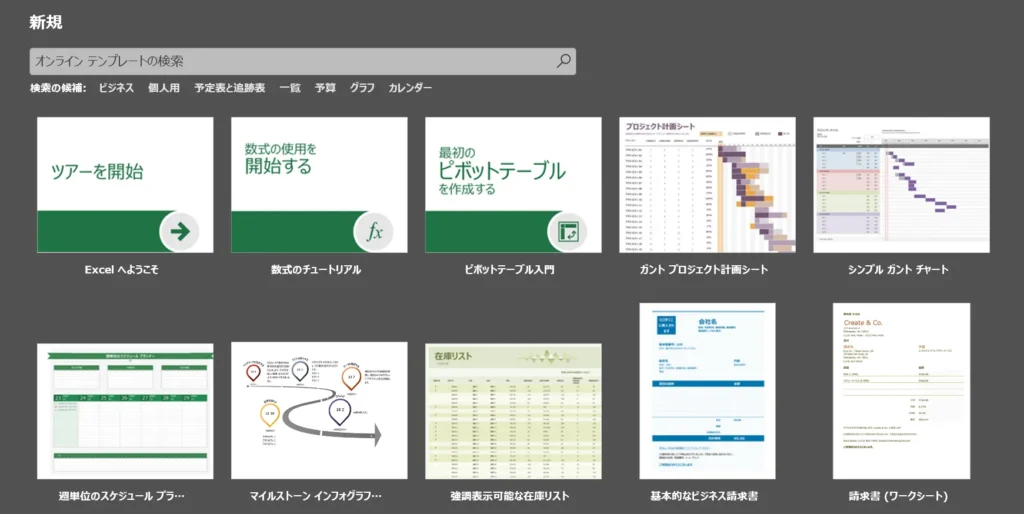Open the 請求書 (ワークシート) template
Viewport: 1024px width, 514px height.
(901, 391)
